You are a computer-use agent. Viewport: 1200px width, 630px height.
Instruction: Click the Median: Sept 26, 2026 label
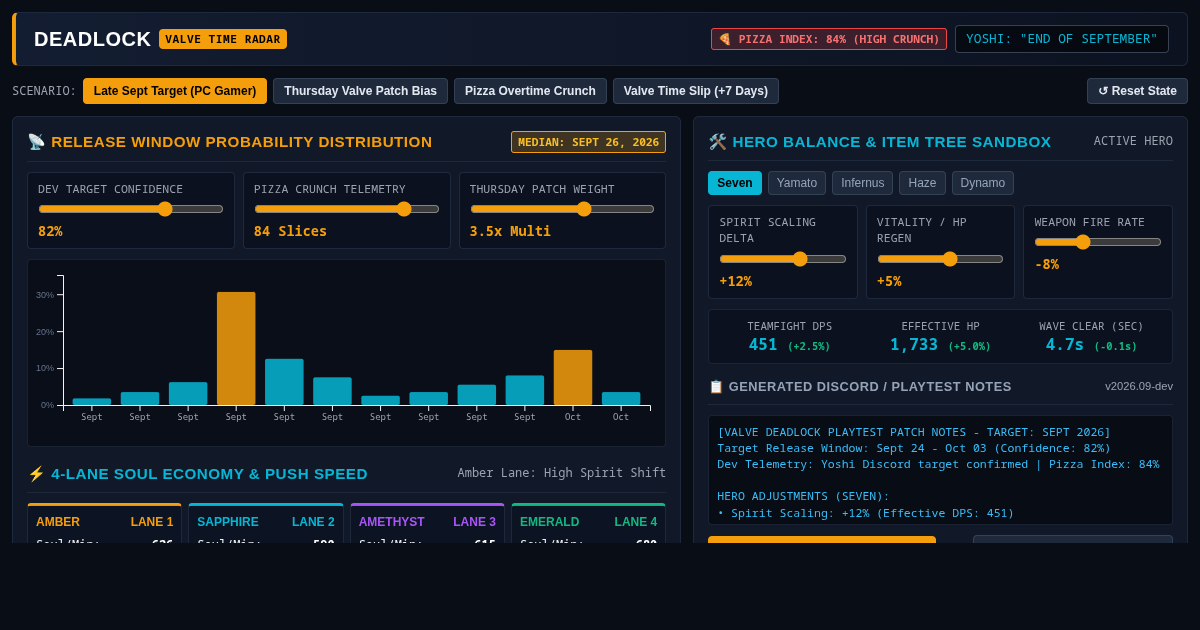(x=588, y=142)
